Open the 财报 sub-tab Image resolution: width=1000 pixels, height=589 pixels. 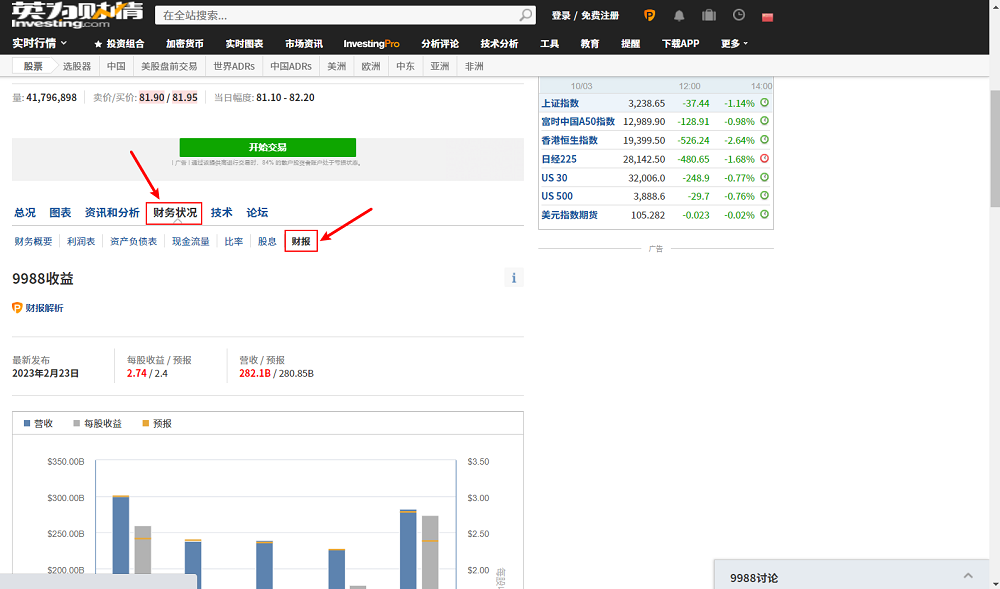(301, 242)
